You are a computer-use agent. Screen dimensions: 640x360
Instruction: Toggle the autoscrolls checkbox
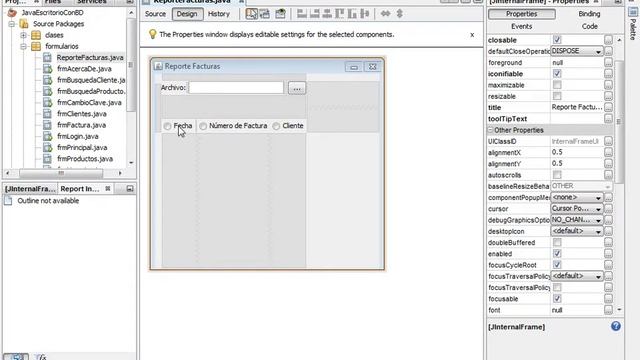coord(557,175)
